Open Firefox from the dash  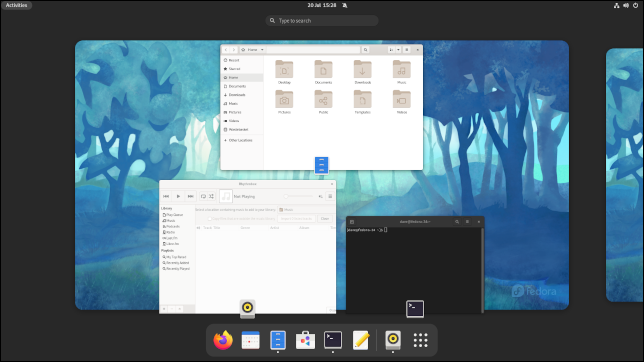tap(223, 340)
